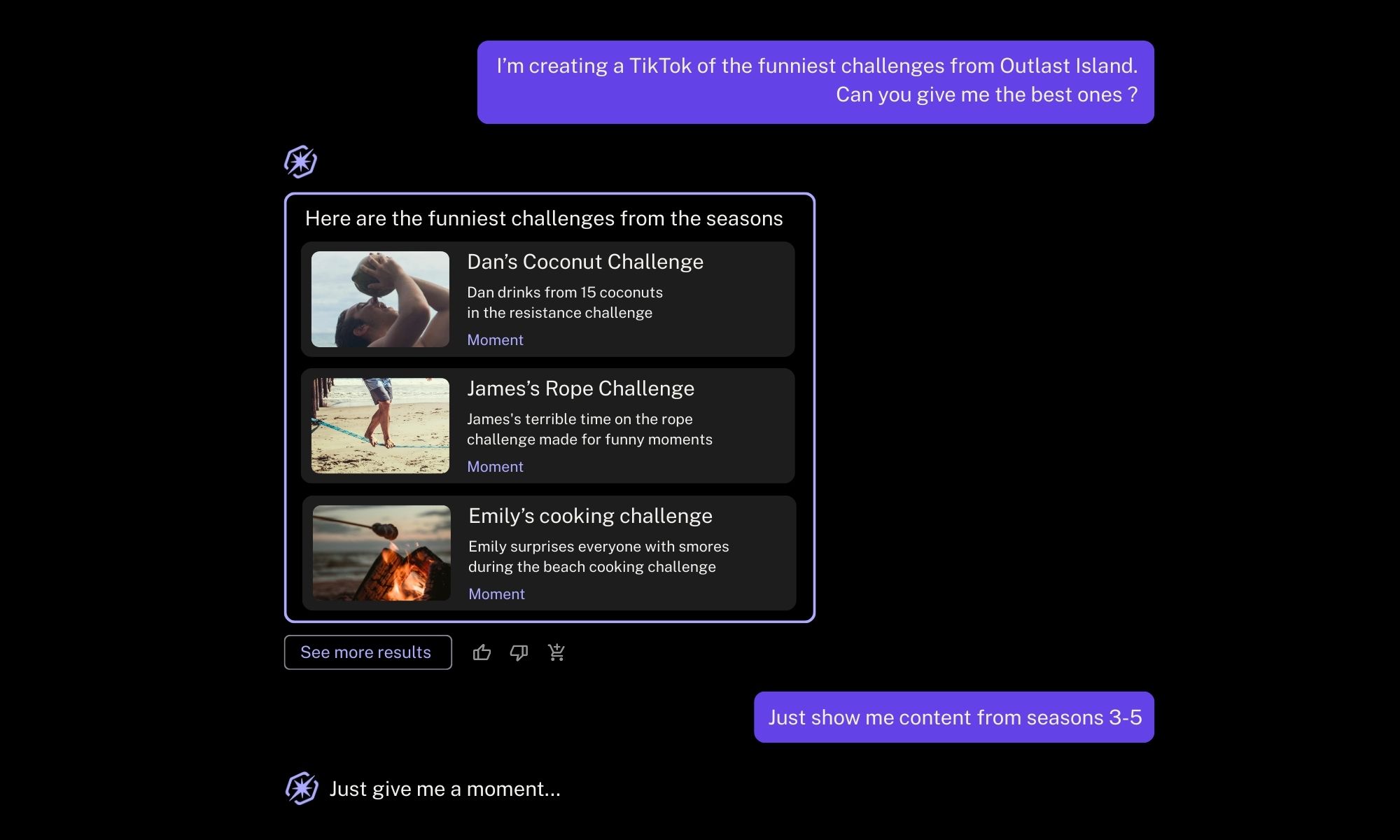1400x840 pixels.
Task: Click the thumbs up icon
Action: click(x=482, y=652)
